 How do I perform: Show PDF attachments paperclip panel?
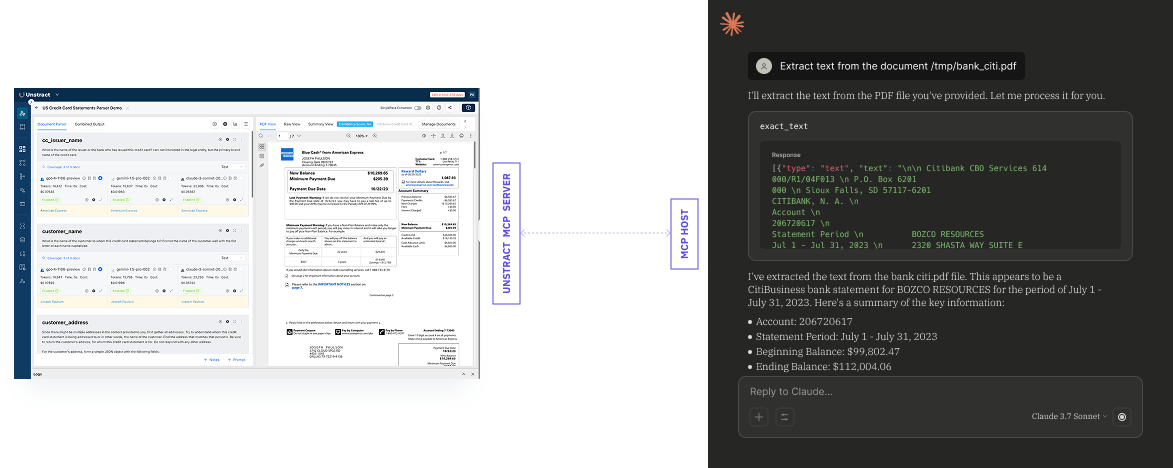point(262,165)
